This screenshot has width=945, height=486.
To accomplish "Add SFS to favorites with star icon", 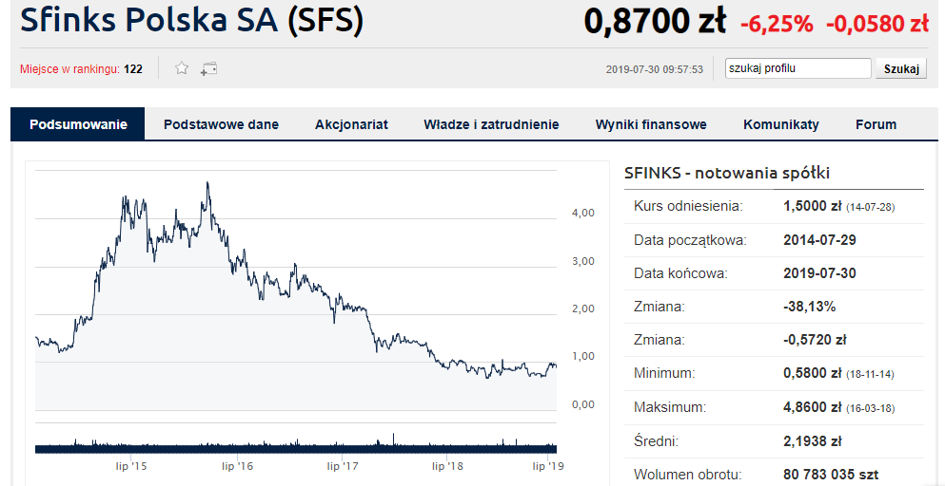I will pyautogui.click(x=181, y=68).
